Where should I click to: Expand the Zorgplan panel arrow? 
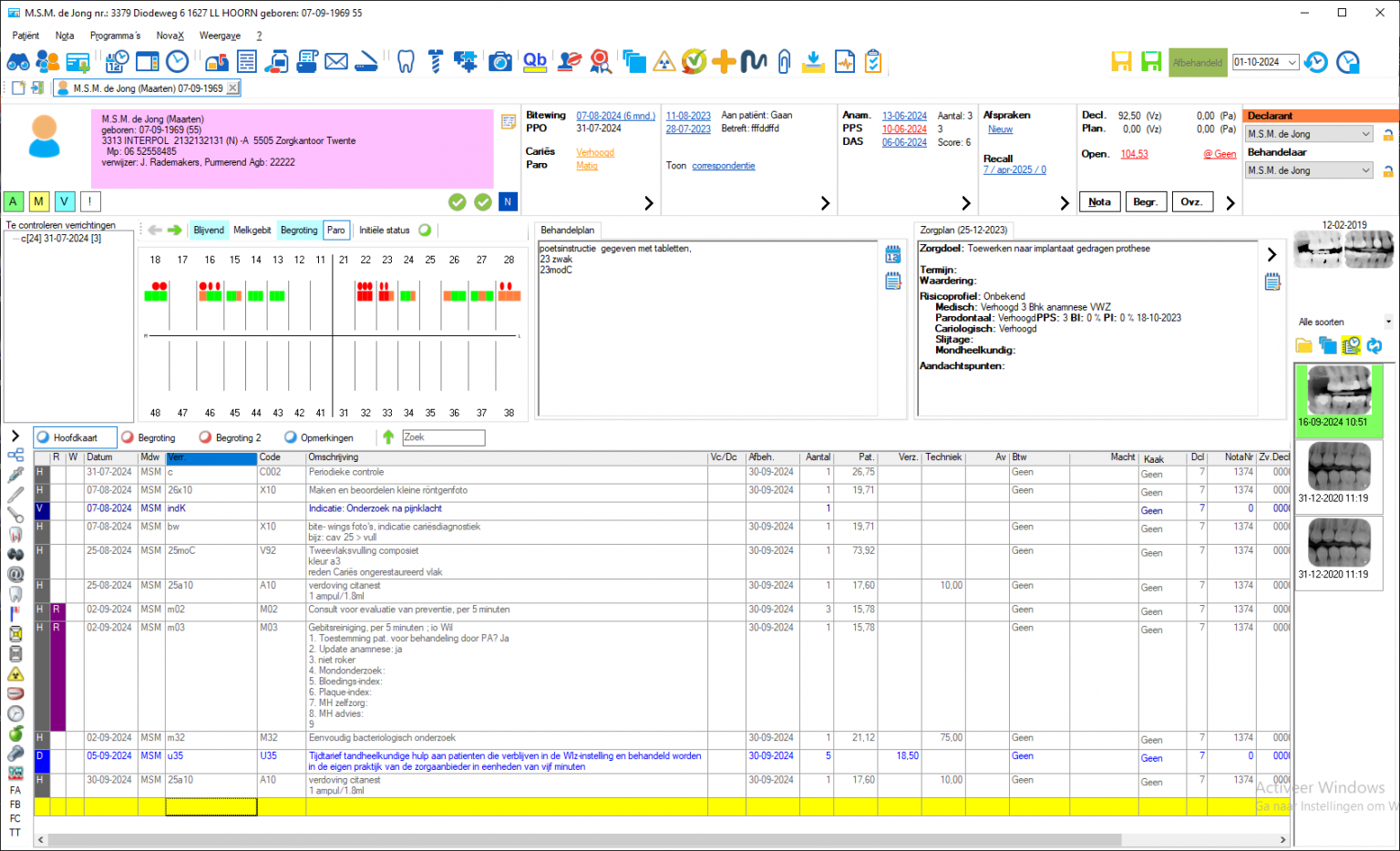click(1271, 254)
